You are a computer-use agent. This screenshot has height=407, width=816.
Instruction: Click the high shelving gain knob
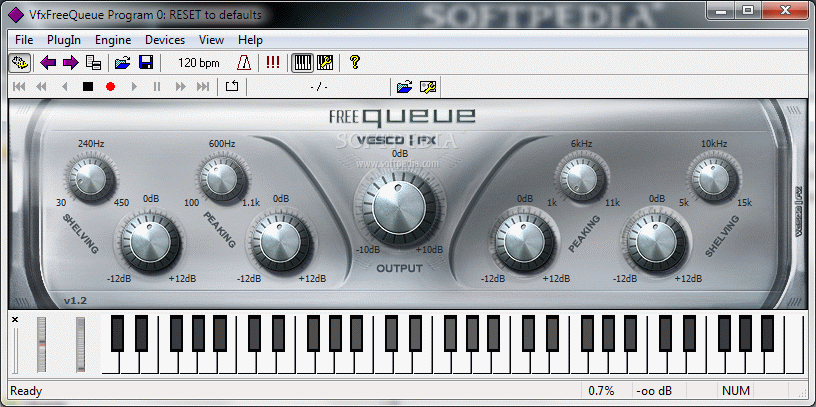click(656, 243)
